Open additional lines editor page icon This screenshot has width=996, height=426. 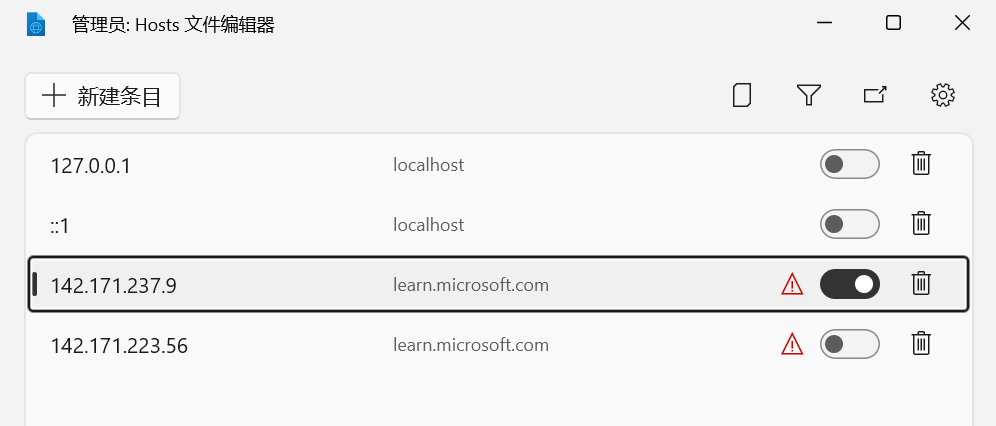coord(742,95)
